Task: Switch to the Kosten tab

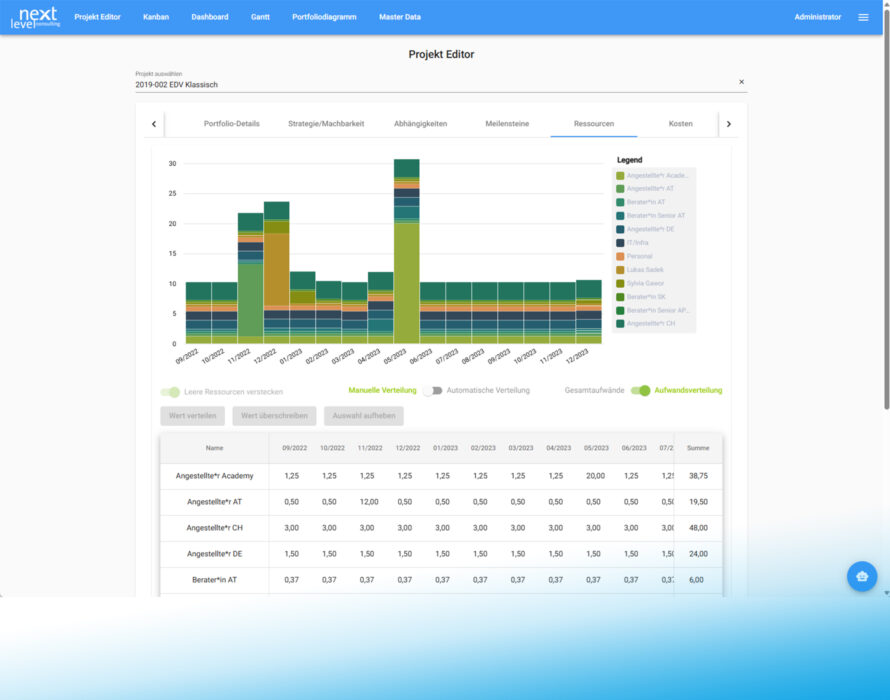Action: (680, 124)
